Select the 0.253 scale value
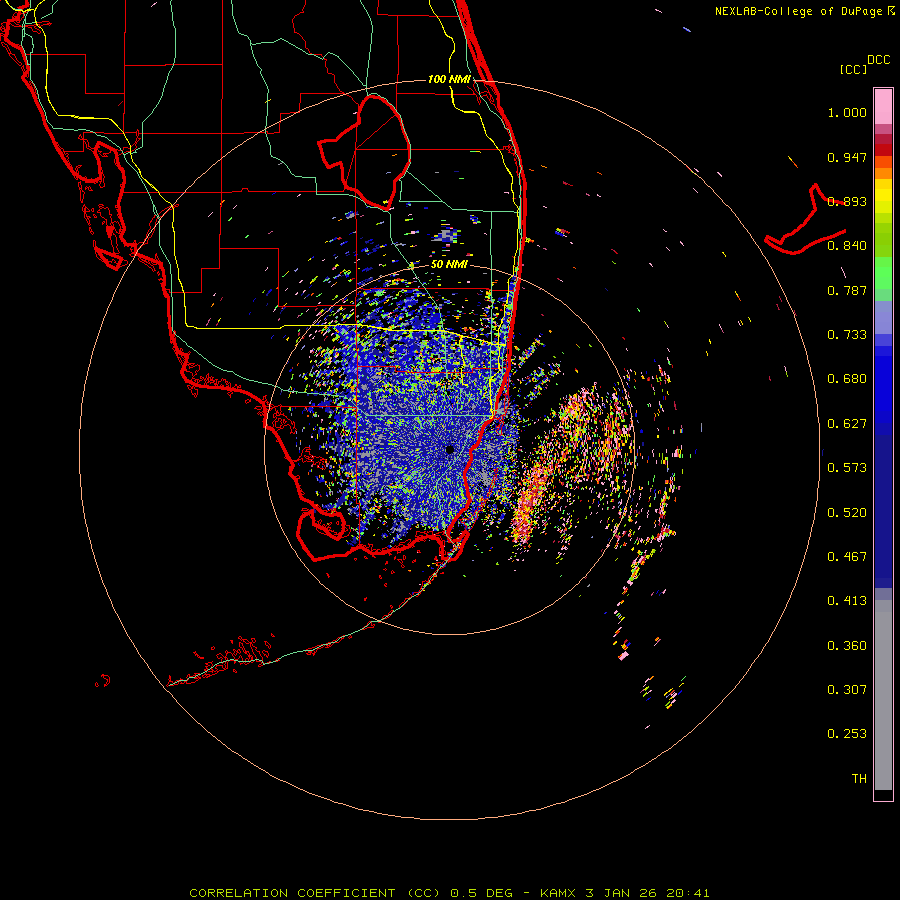Viewport: 900px width, 900px height. point(847,734)
